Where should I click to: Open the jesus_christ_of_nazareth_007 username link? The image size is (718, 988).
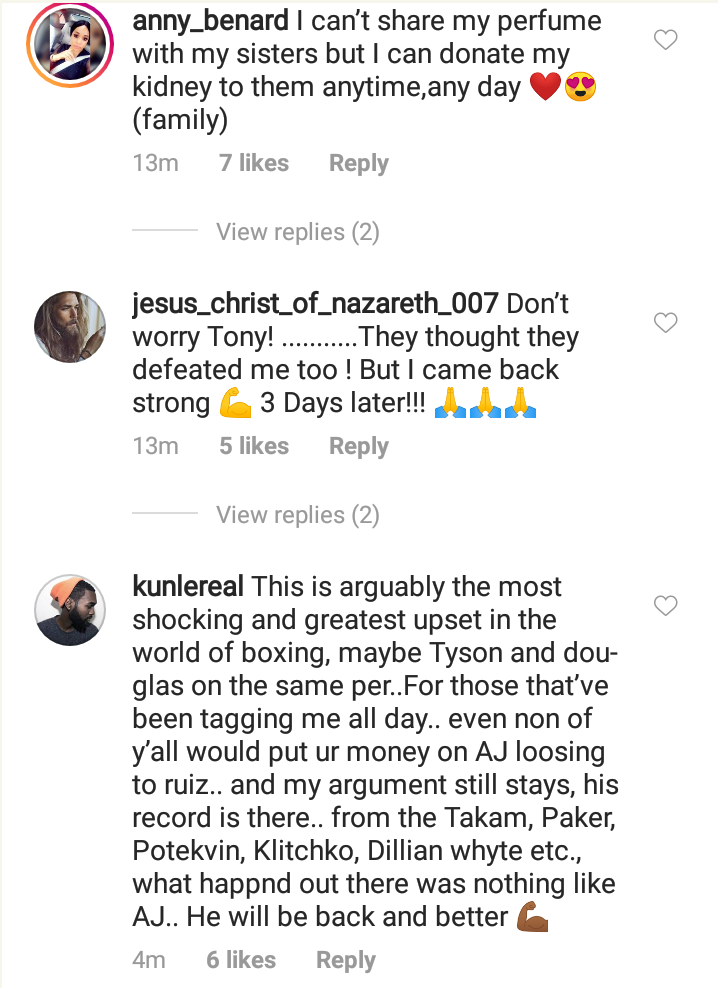point(315,303)
